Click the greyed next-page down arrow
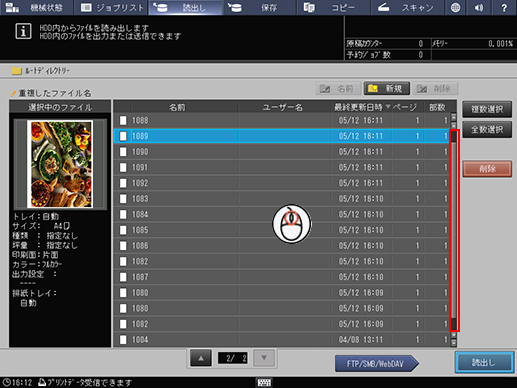Viewport: 517px width, 388px height. coord(264,358)
